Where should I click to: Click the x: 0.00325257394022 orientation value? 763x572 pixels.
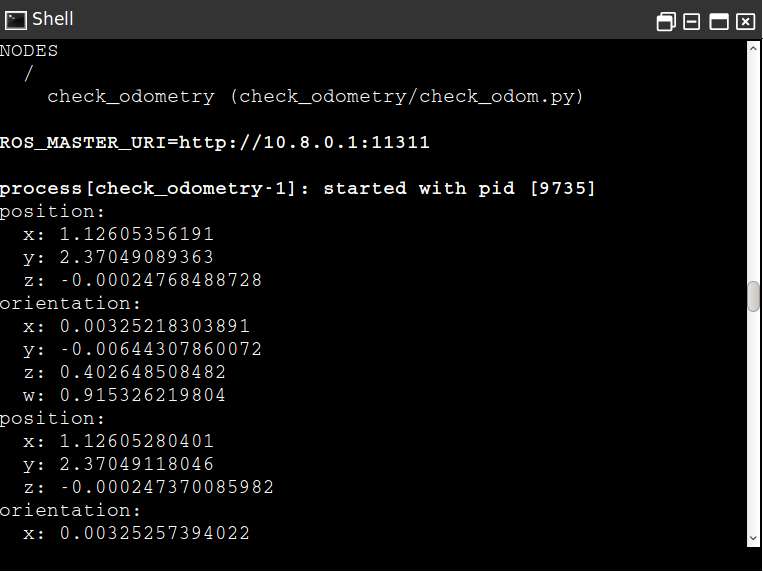point(137,533)
